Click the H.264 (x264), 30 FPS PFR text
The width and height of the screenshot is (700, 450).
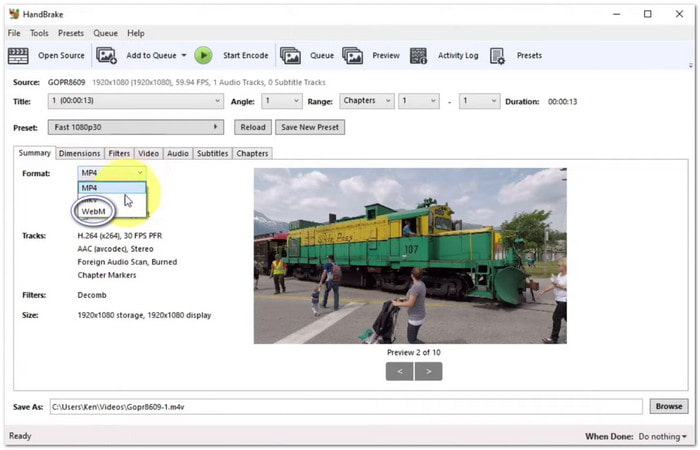pyautogui.click(x=120, y=236)
